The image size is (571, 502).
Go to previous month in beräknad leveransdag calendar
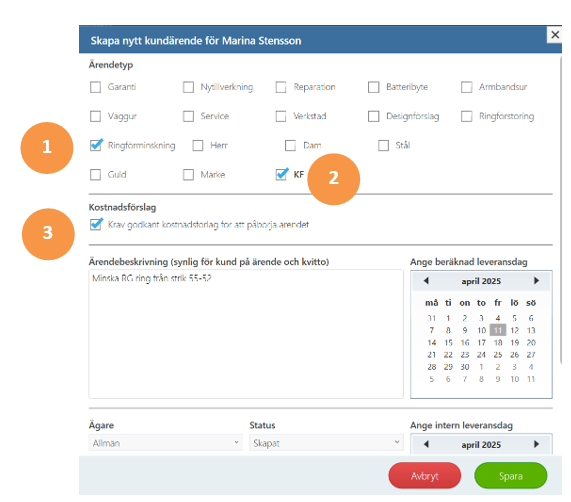pyautogui.click(x=426, y=281)
